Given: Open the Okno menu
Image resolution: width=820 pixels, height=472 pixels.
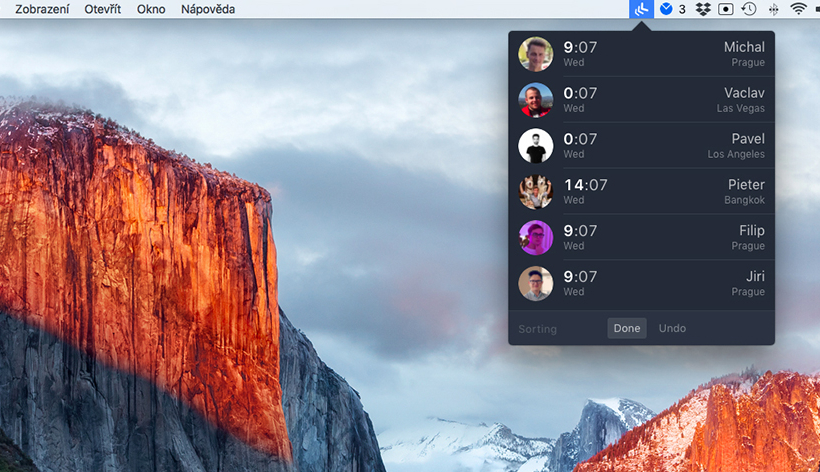Looking at the screenshot, I should pyautogui.click(x=152, y=9).
